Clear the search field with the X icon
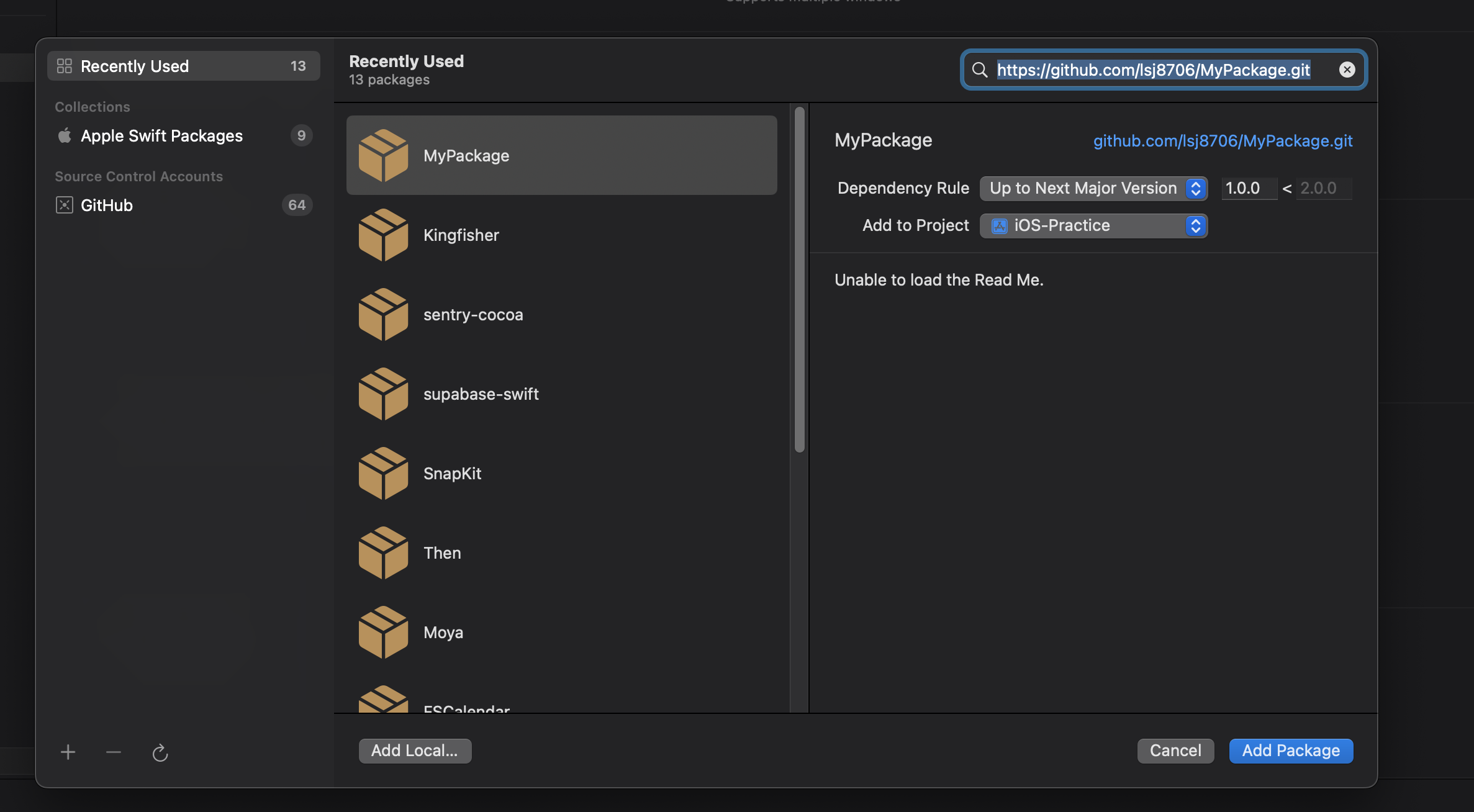The height and width of the screenshot is (812, 1474). coord(1347,70)
